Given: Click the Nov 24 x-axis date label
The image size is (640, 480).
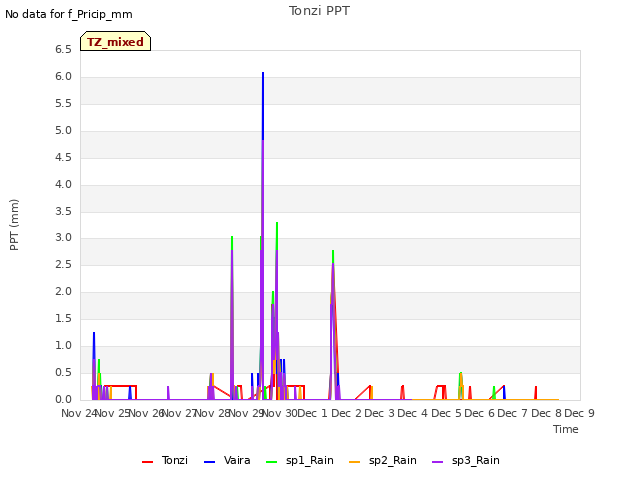Looking at the screenshot, I should pos(79,413).
